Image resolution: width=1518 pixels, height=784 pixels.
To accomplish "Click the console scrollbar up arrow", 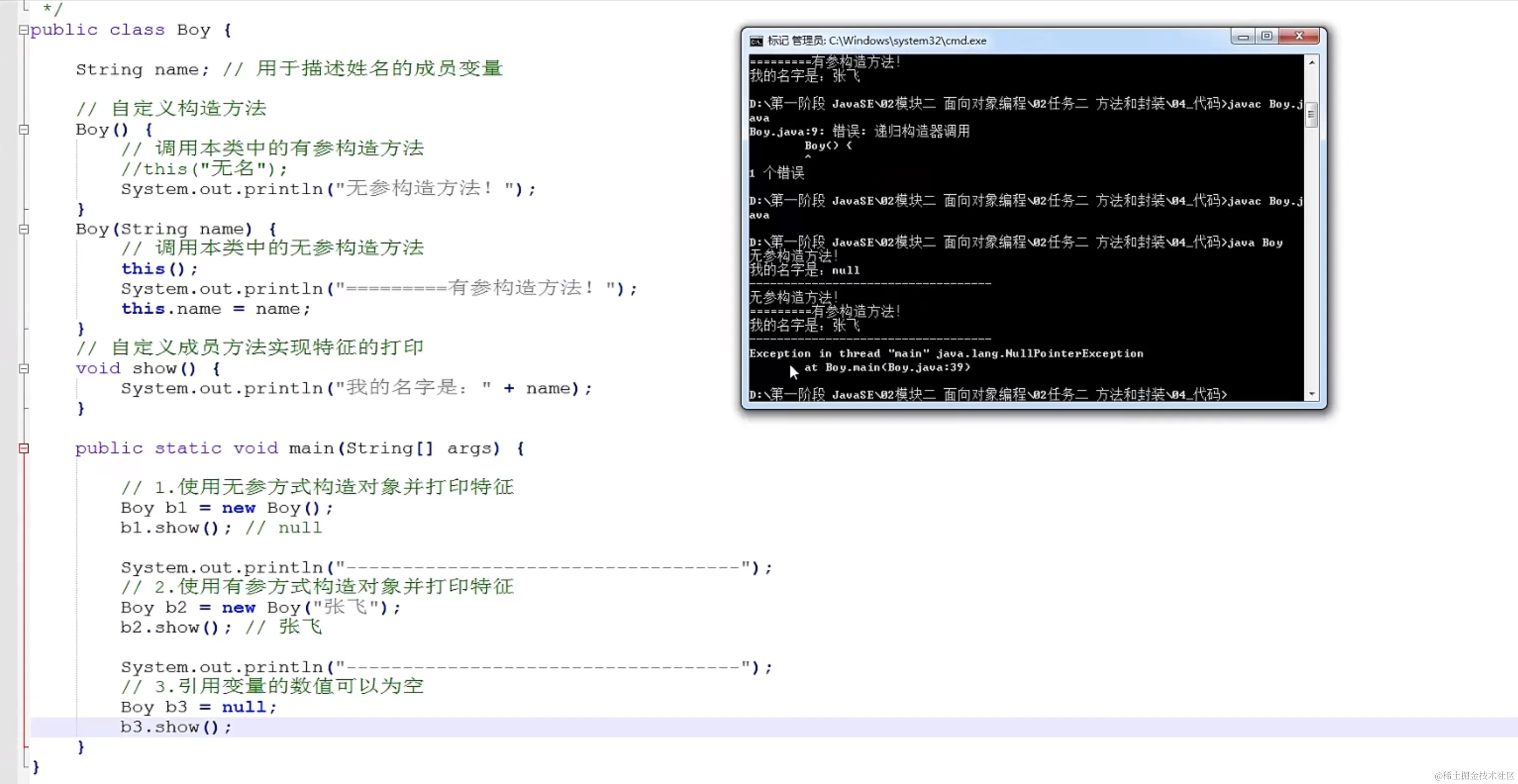I will tap(1312, 61).
